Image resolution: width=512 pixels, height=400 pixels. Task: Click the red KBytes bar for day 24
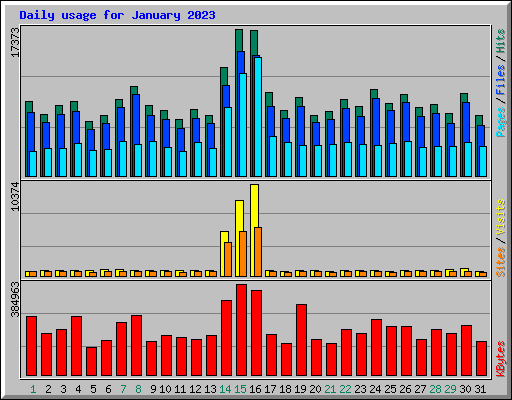[x=376, y=348]
